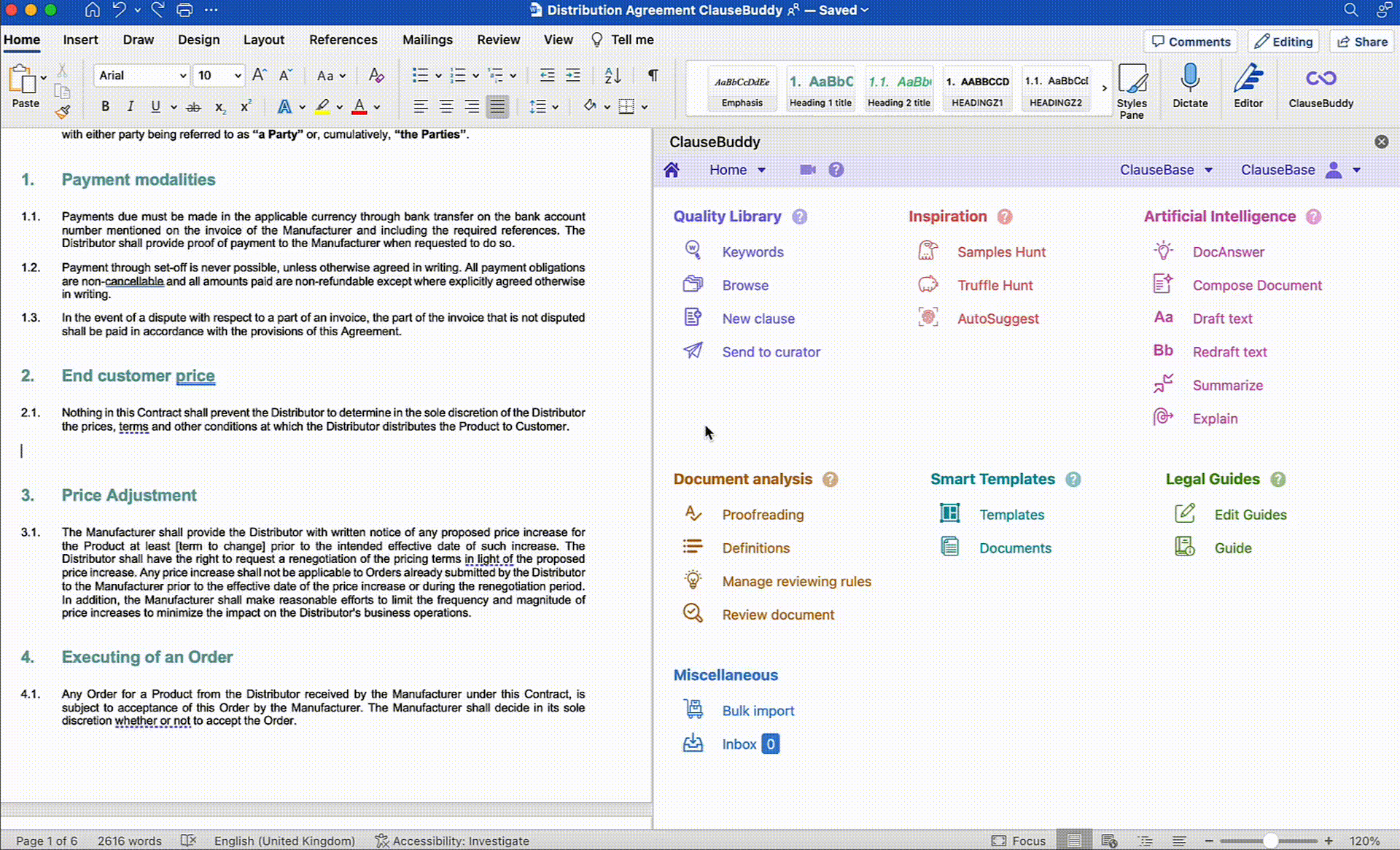
Task: Open the Mailings tab
Action: (427, 40)
